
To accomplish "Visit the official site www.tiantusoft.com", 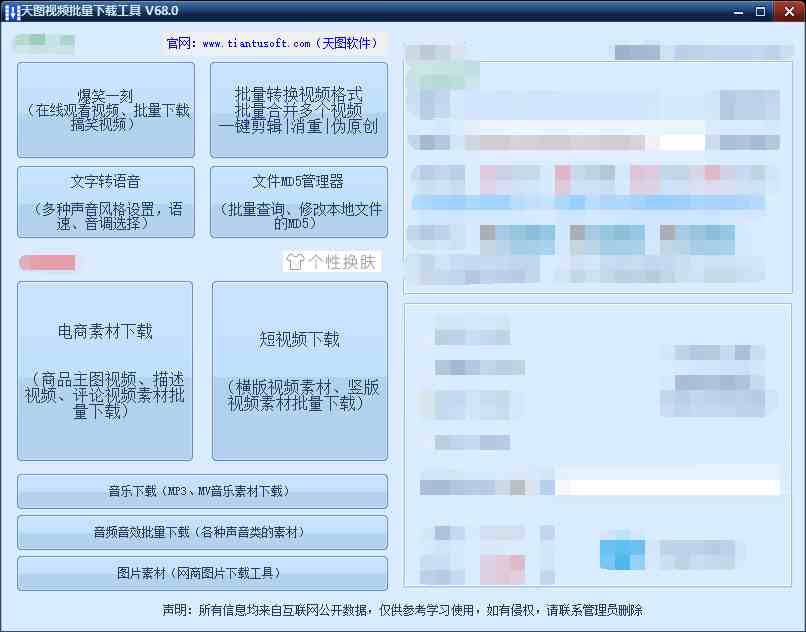I will pos(252,43).
